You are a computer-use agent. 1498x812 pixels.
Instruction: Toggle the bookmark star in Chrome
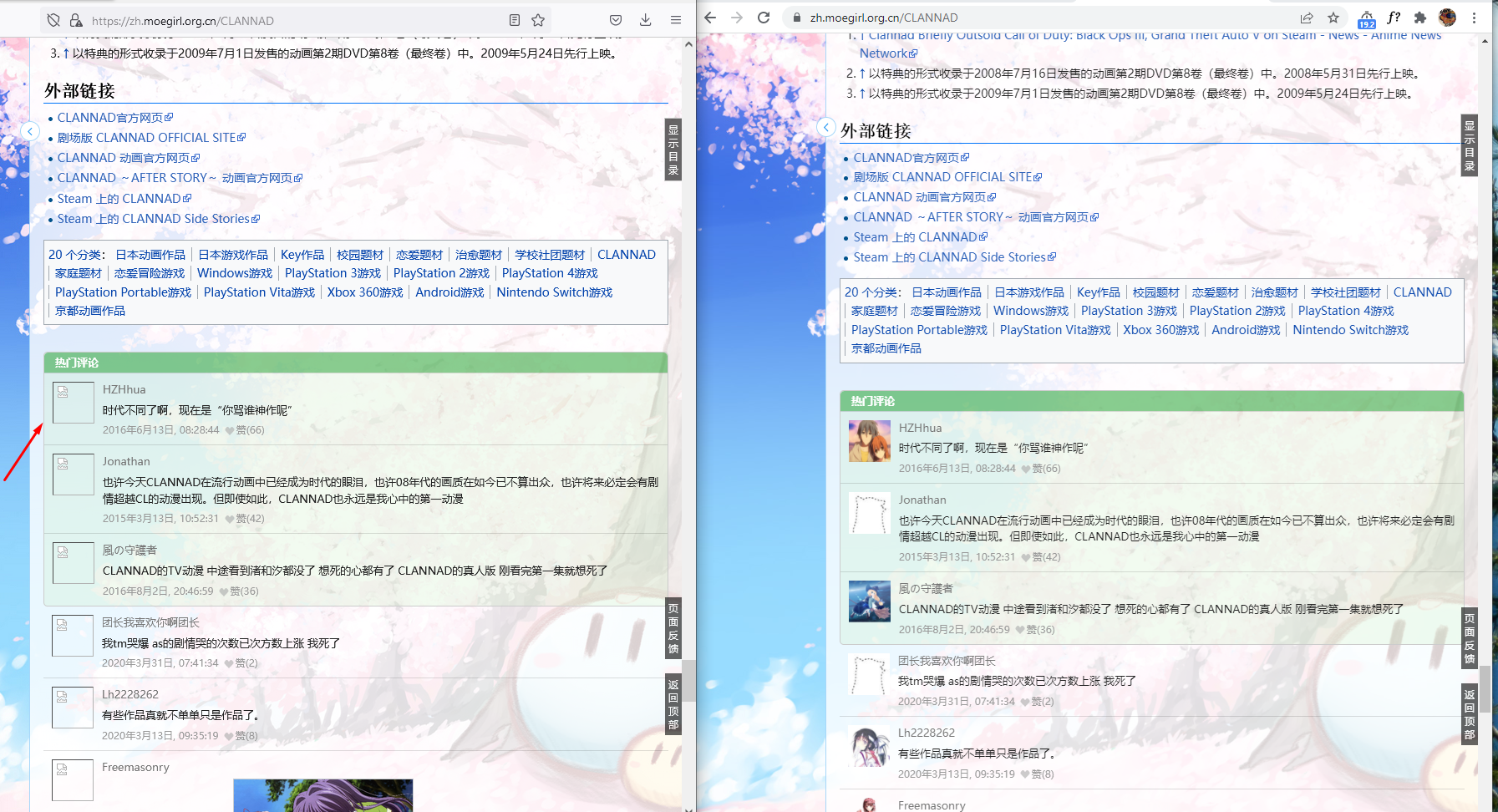[x=1333, y=17]
